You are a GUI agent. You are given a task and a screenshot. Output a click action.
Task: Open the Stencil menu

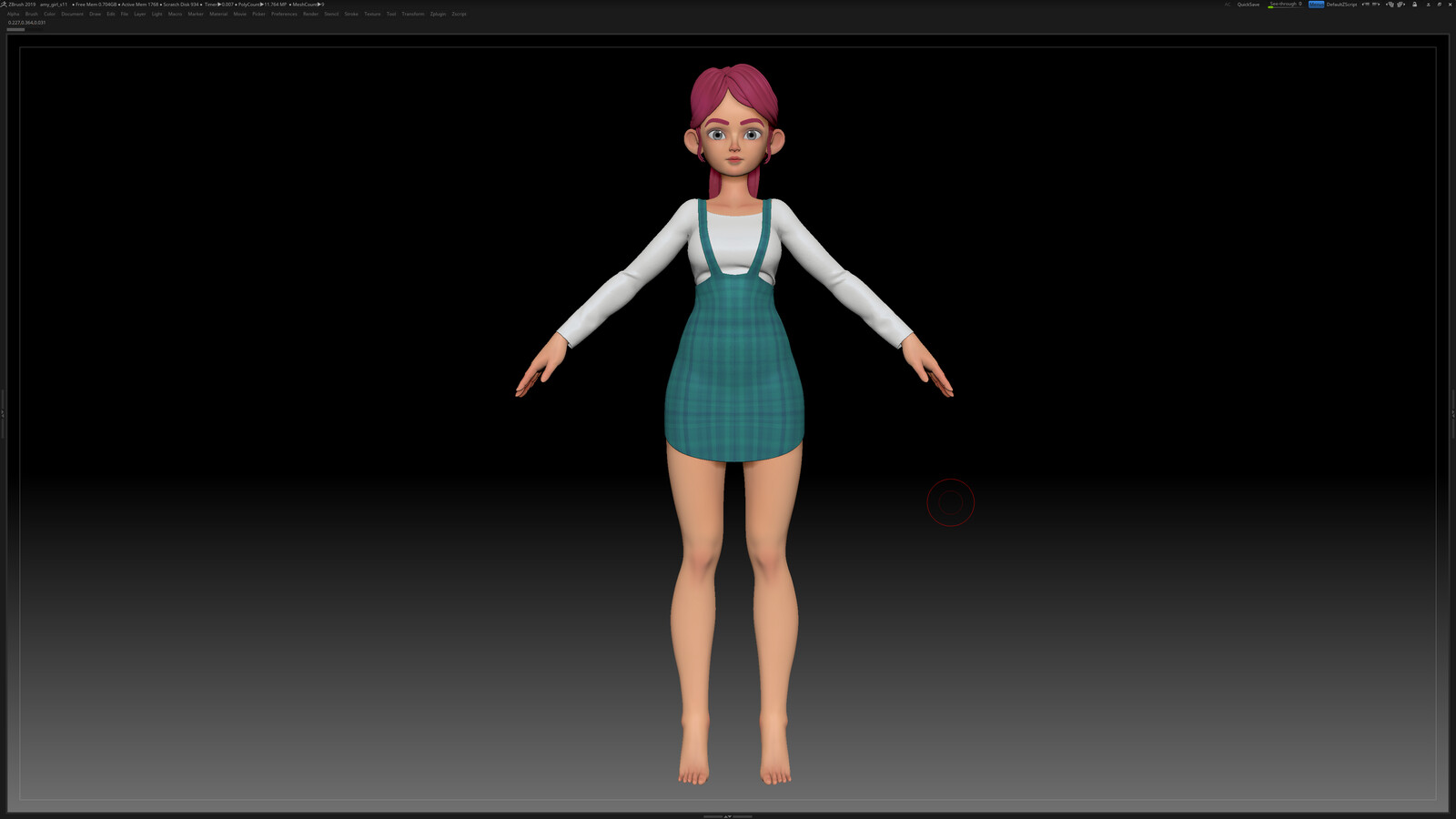click(x=331, y=14)
